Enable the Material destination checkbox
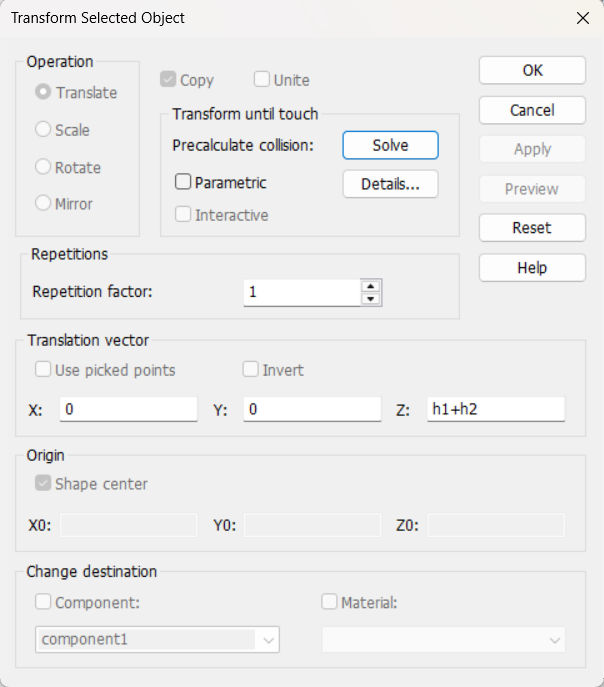This screenshot has height=687, width=604. (329, 602)
